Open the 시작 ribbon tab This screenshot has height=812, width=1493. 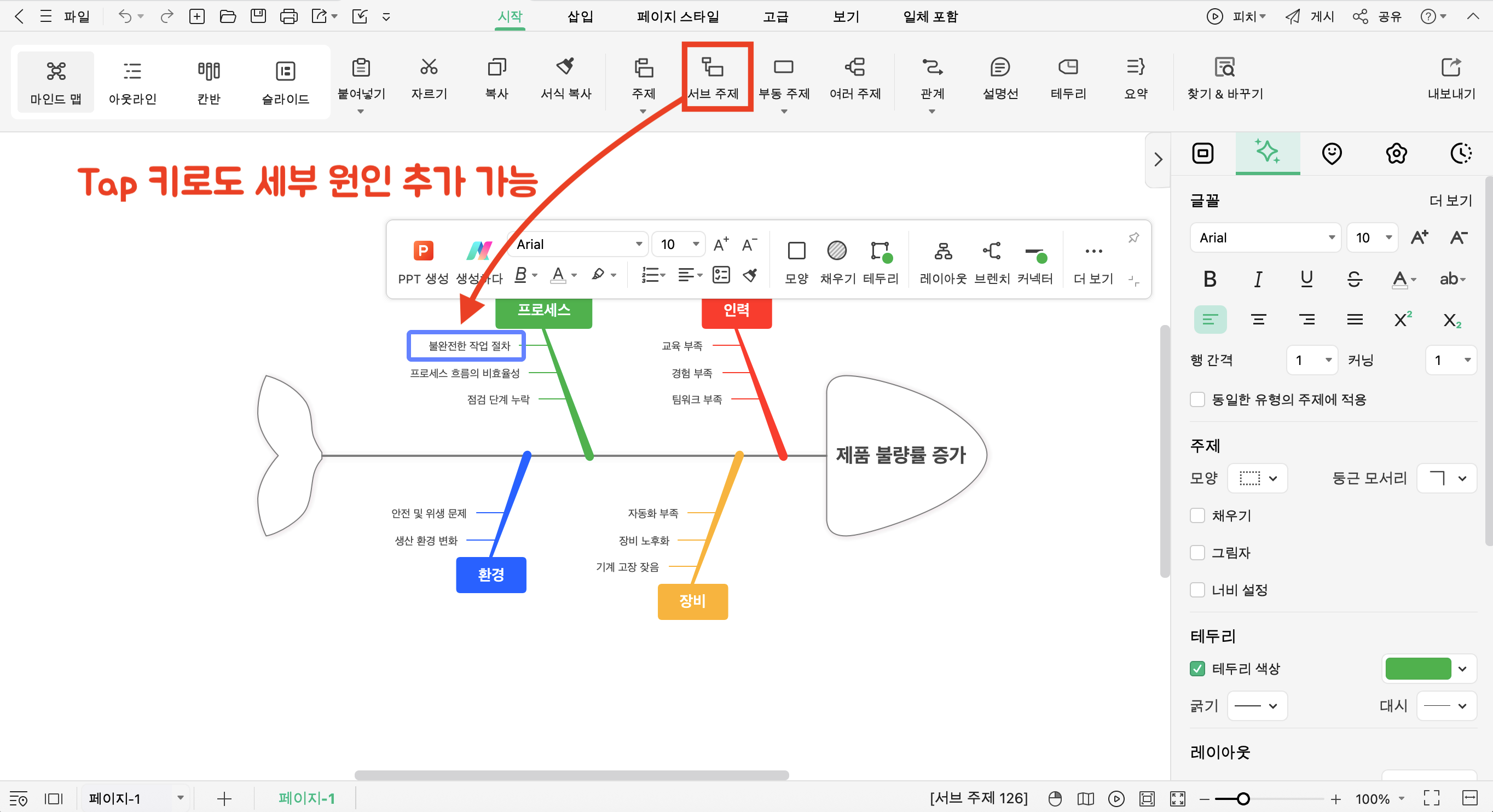[510, 16]
